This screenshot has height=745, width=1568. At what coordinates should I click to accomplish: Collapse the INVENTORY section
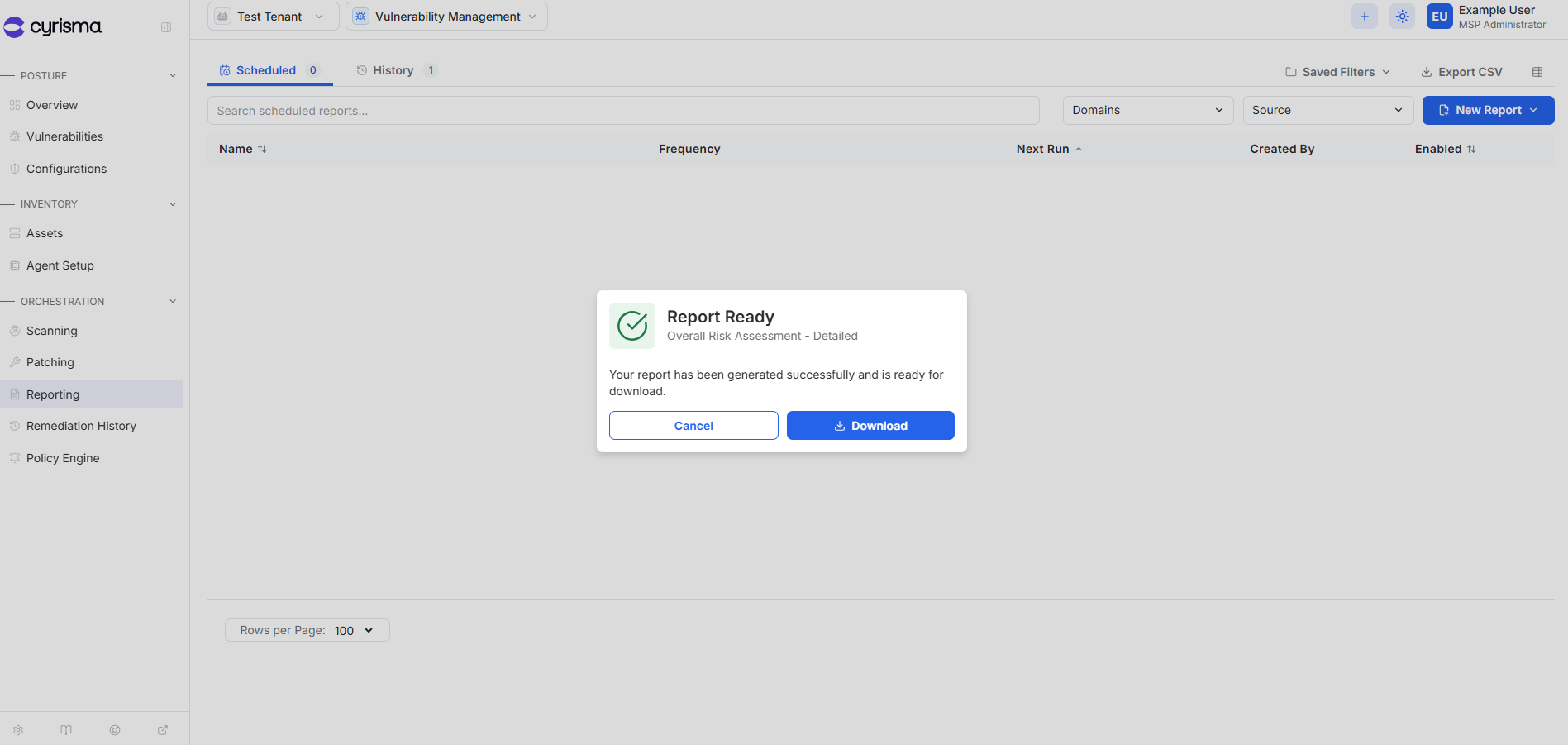coord(173,204)
